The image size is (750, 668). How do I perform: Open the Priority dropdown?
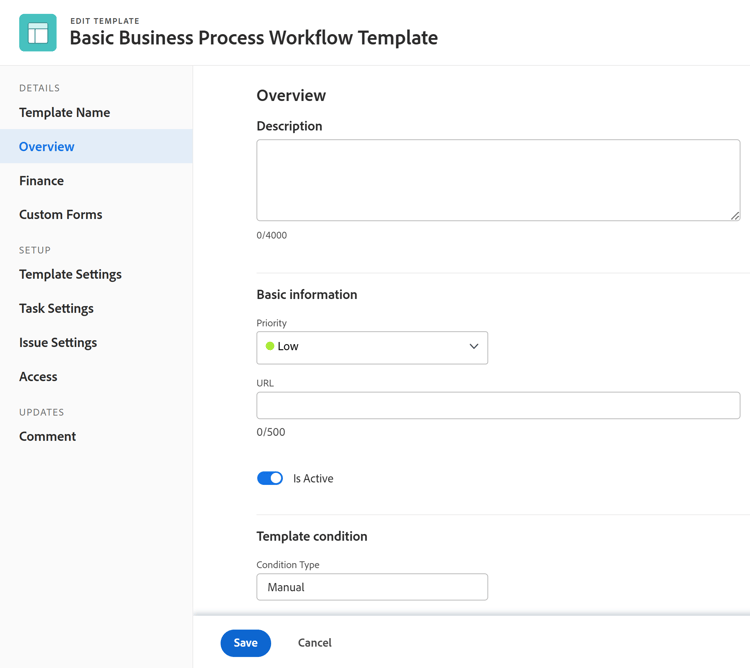[x=372, y=347]
